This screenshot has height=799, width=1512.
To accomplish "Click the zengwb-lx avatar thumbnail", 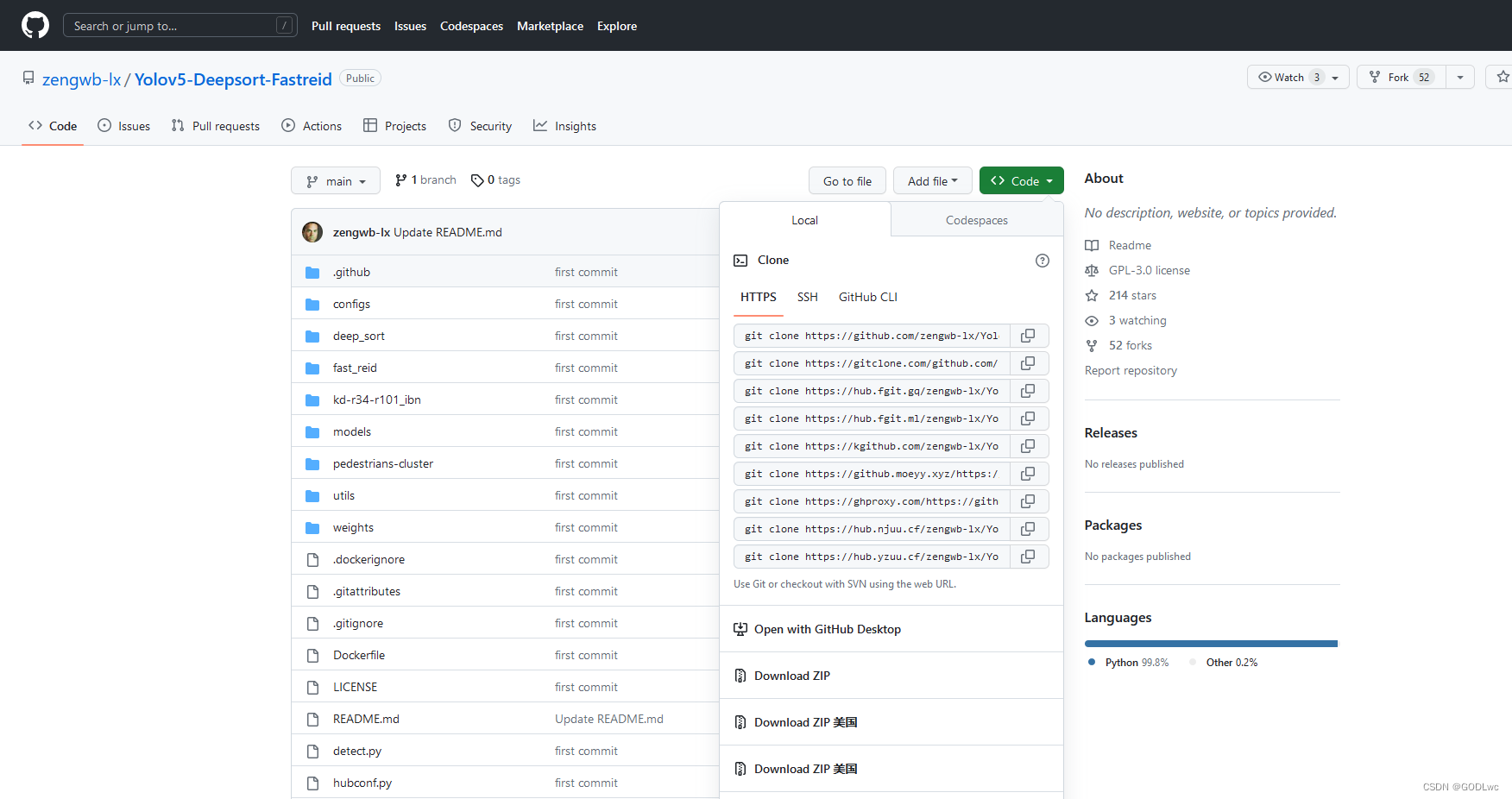I will coord(312,232).
